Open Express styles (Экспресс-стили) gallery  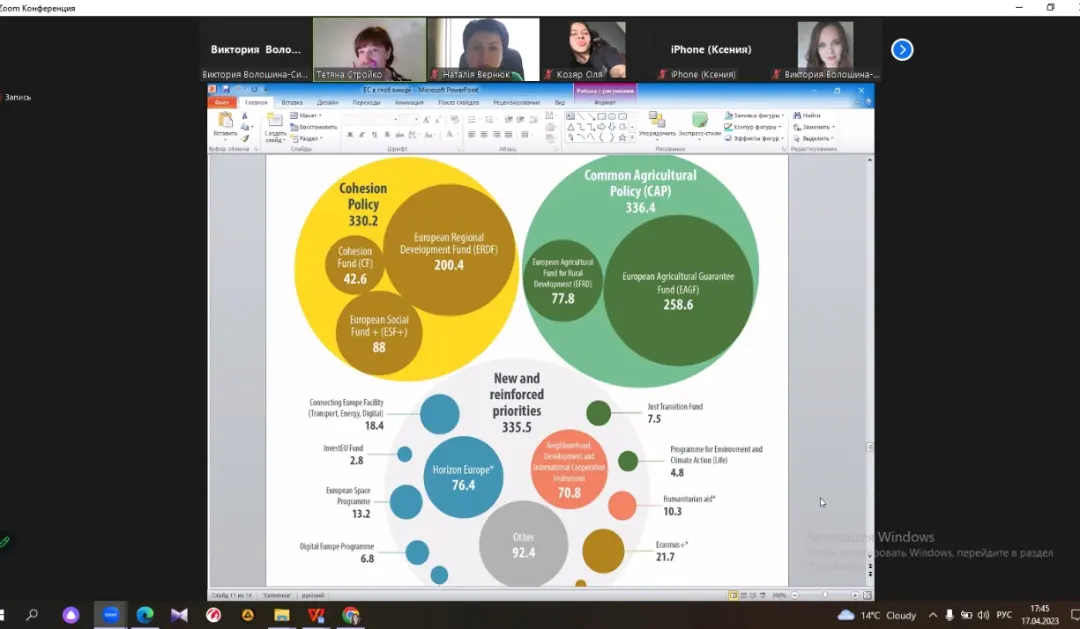coord(699,122)
